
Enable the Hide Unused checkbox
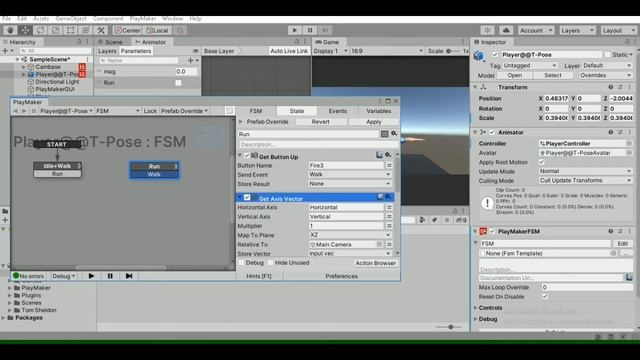click(270, 263)
